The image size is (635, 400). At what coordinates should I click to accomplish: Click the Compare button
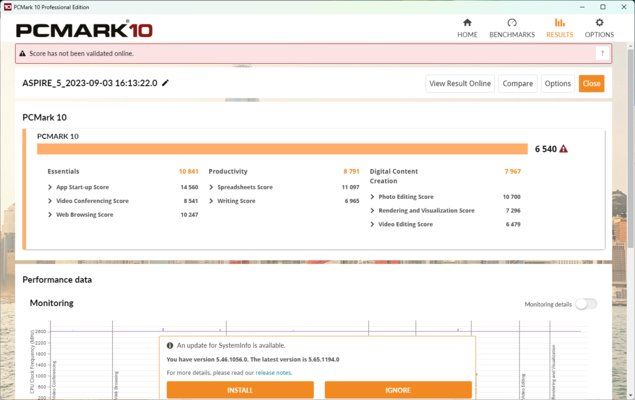click(x=518, y=83)
